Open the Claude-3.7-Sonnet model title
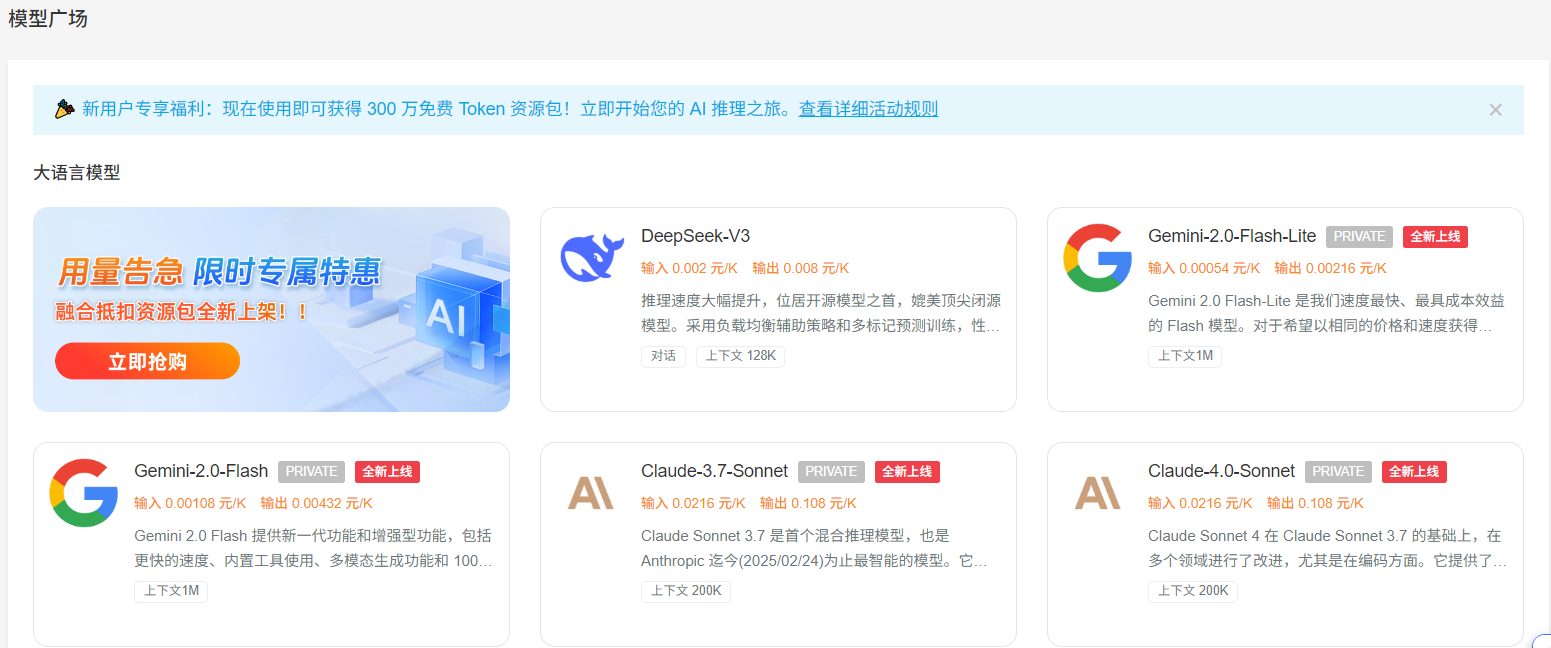 (x=714, y=471)
